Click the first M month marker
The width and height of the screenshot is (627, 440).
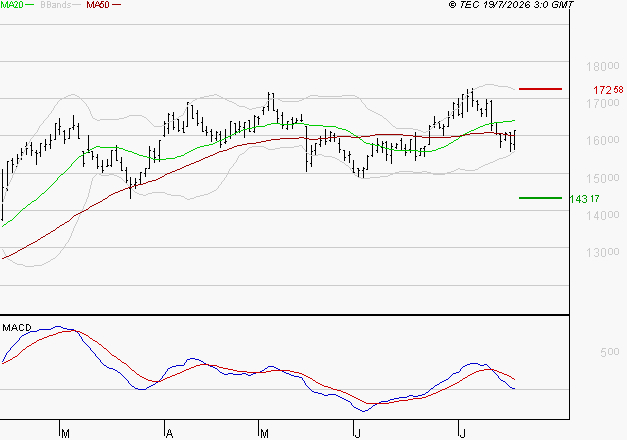[x=66, y=434]
